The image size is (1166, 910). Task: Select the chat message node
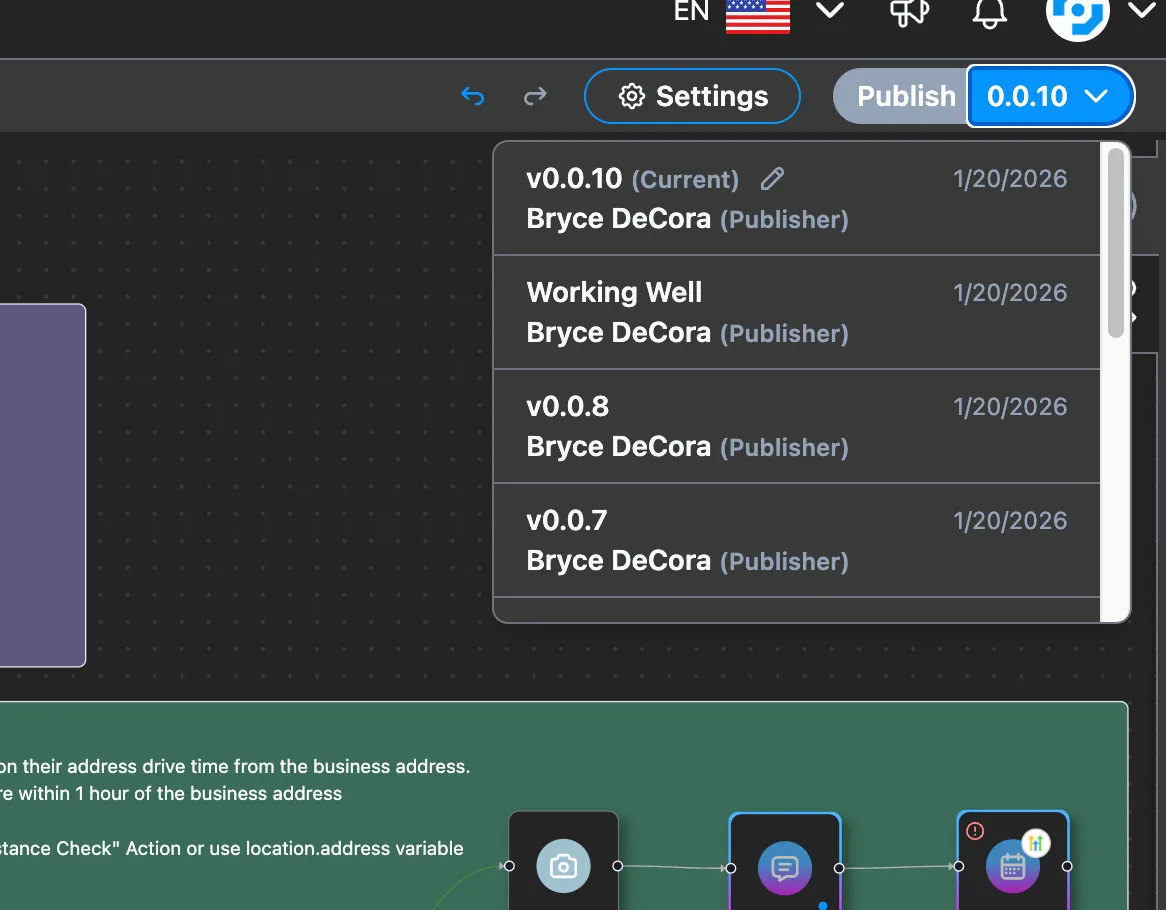pos(785,866)
